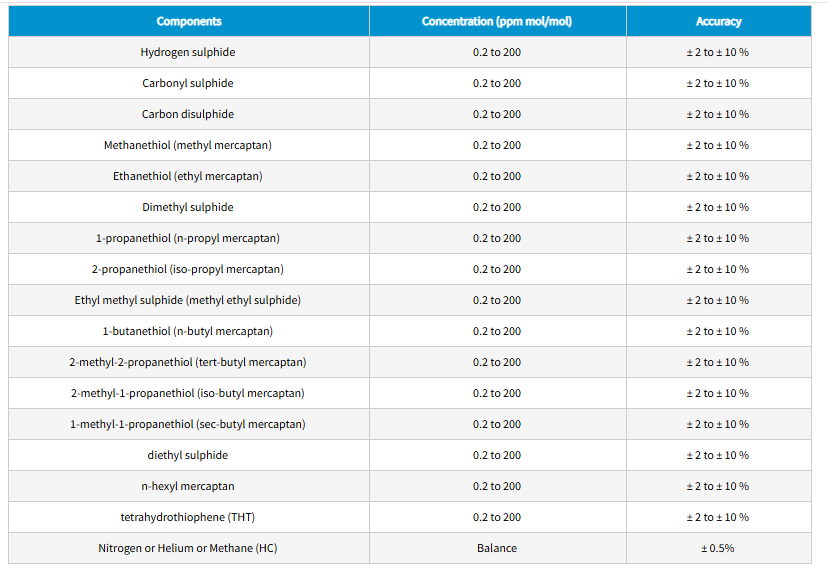828x580 pixels.
Task: Click 2-methyl-2-propanethiol (tert-butyl mercaptan) cell
Action: click(x=188, y=362)
